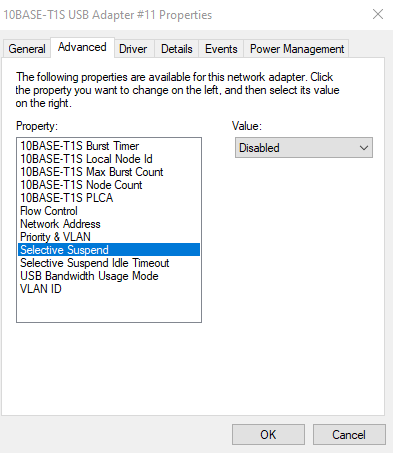The image size is (394, 454).
Task: Close the adapter Properties dialog
Action: [378, 14]
